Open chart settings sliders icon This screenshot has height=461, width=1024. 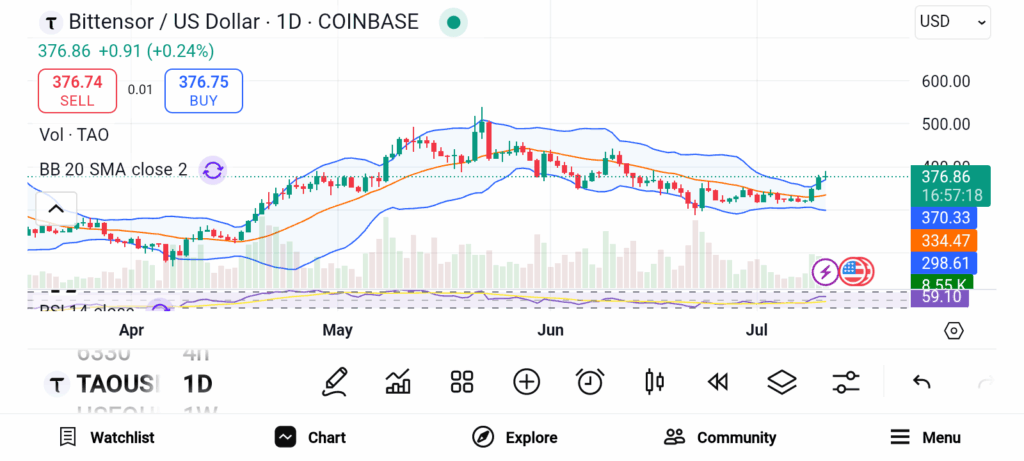846,382
